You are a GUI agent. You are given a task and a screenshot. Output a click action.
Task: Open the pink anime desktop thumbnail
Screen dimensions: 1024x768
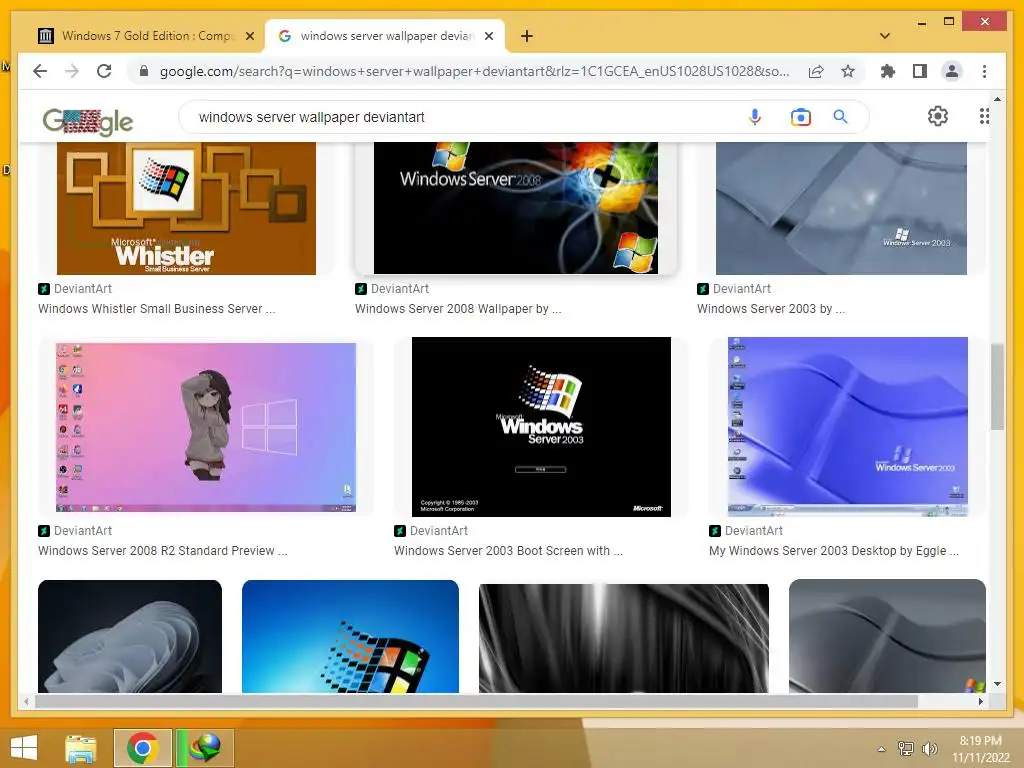tap(206, 426)
